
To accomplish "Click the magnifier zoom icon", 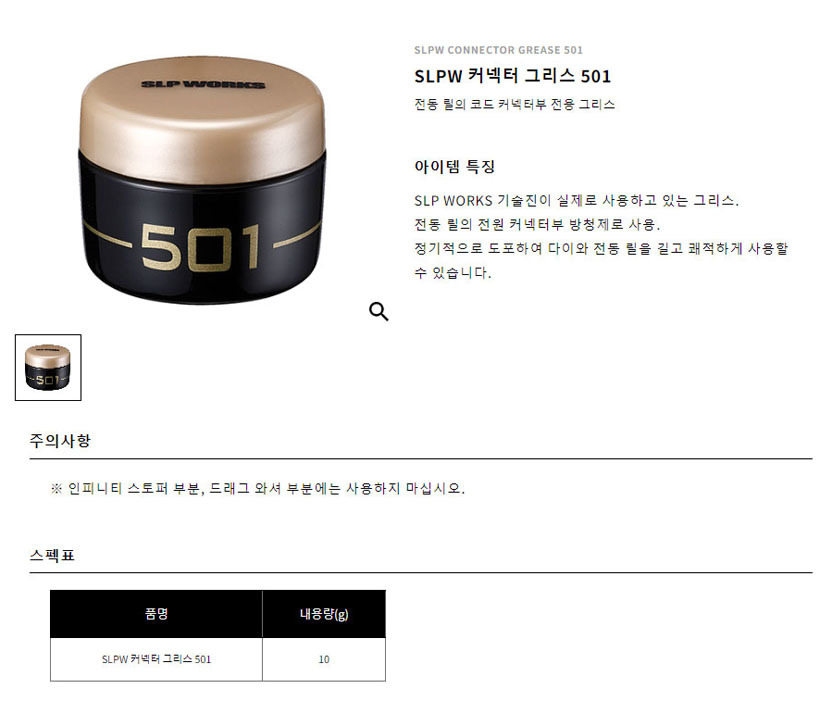I will point(379,311).
